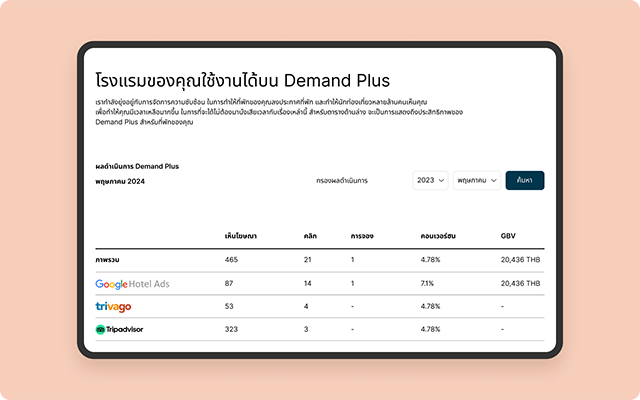This screenshot has width=640, height=400.
Task: Click the GBV column header
Action: pyautogui.click(x=508, y=236)
